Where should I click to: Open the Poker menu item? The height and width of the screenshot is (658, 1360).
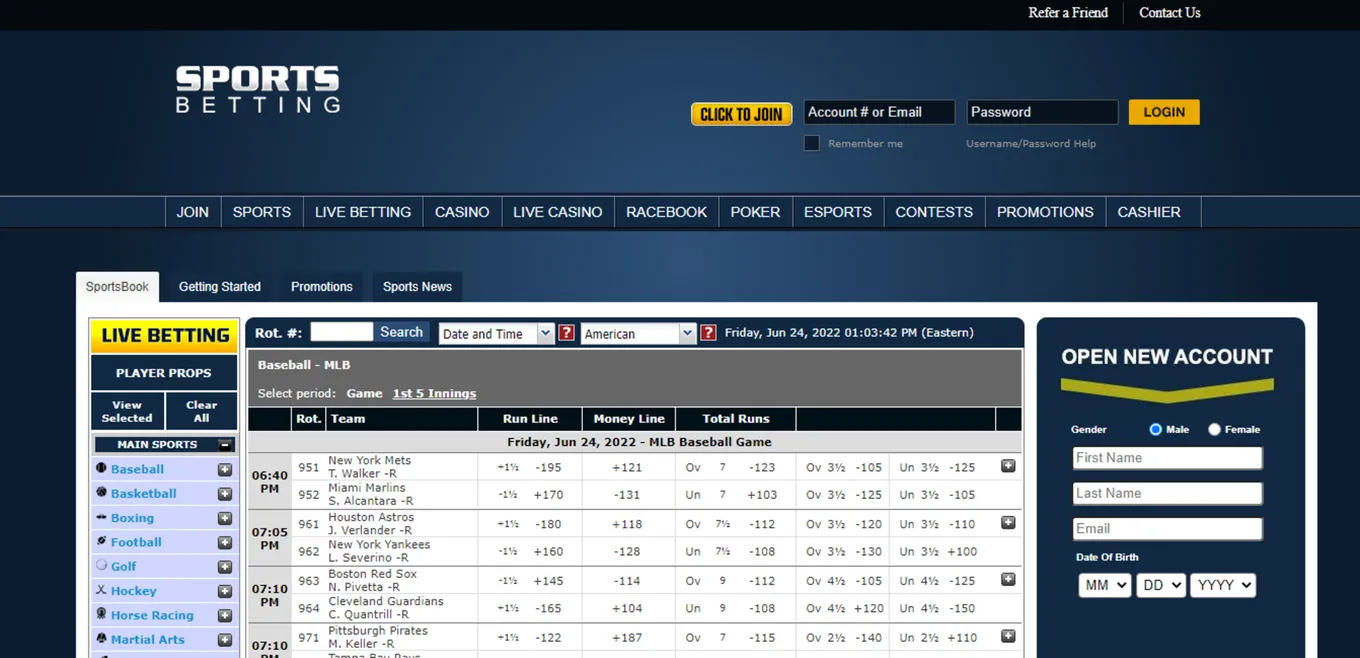coord(755,212)
